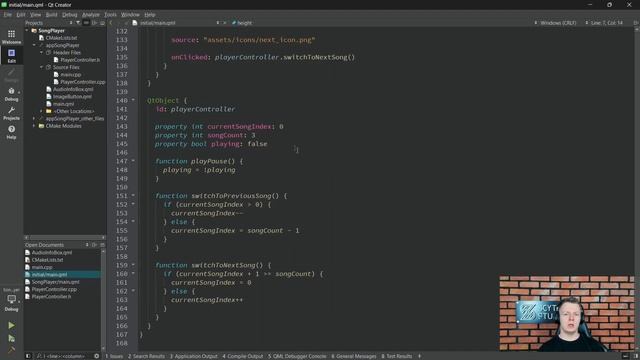Fold switchToPreviousSong function at line 151
This screenshot has height=360, width=640.
[133, 196]
